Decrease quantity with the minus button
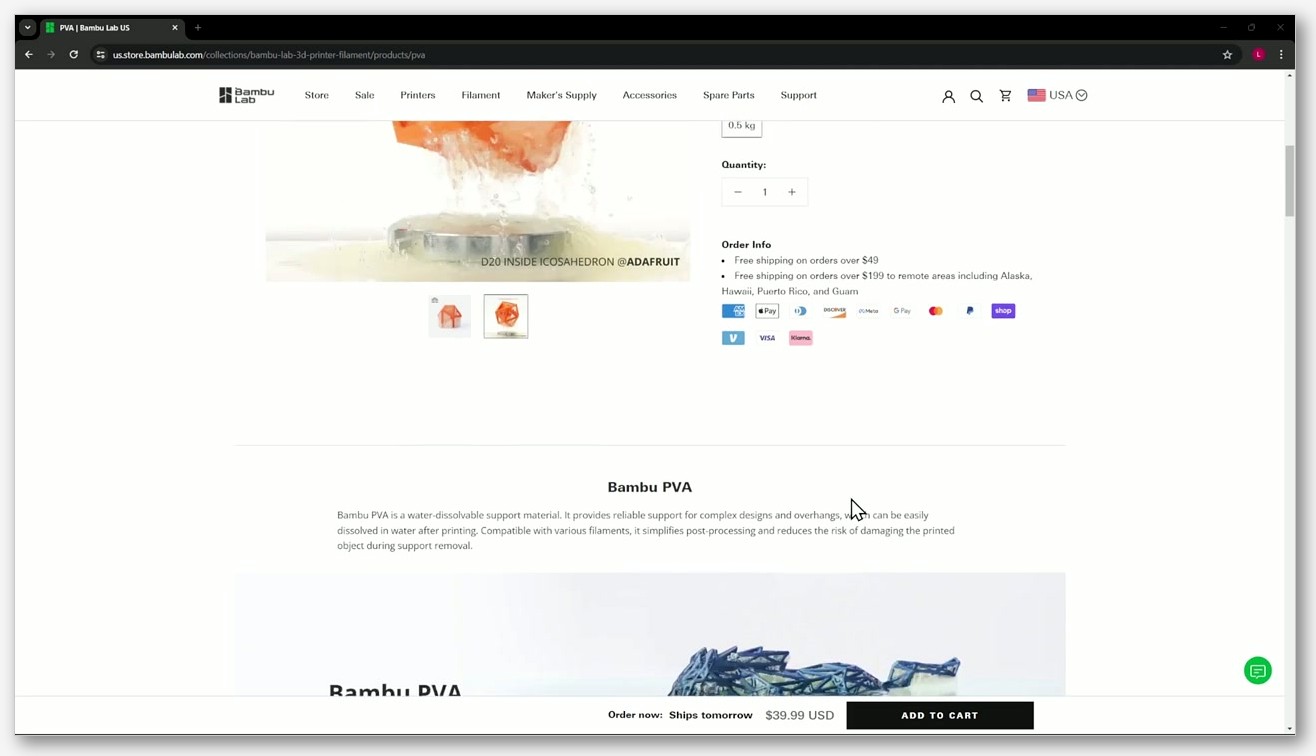The width and height of the screenshot is (1316, 756). 738,192
